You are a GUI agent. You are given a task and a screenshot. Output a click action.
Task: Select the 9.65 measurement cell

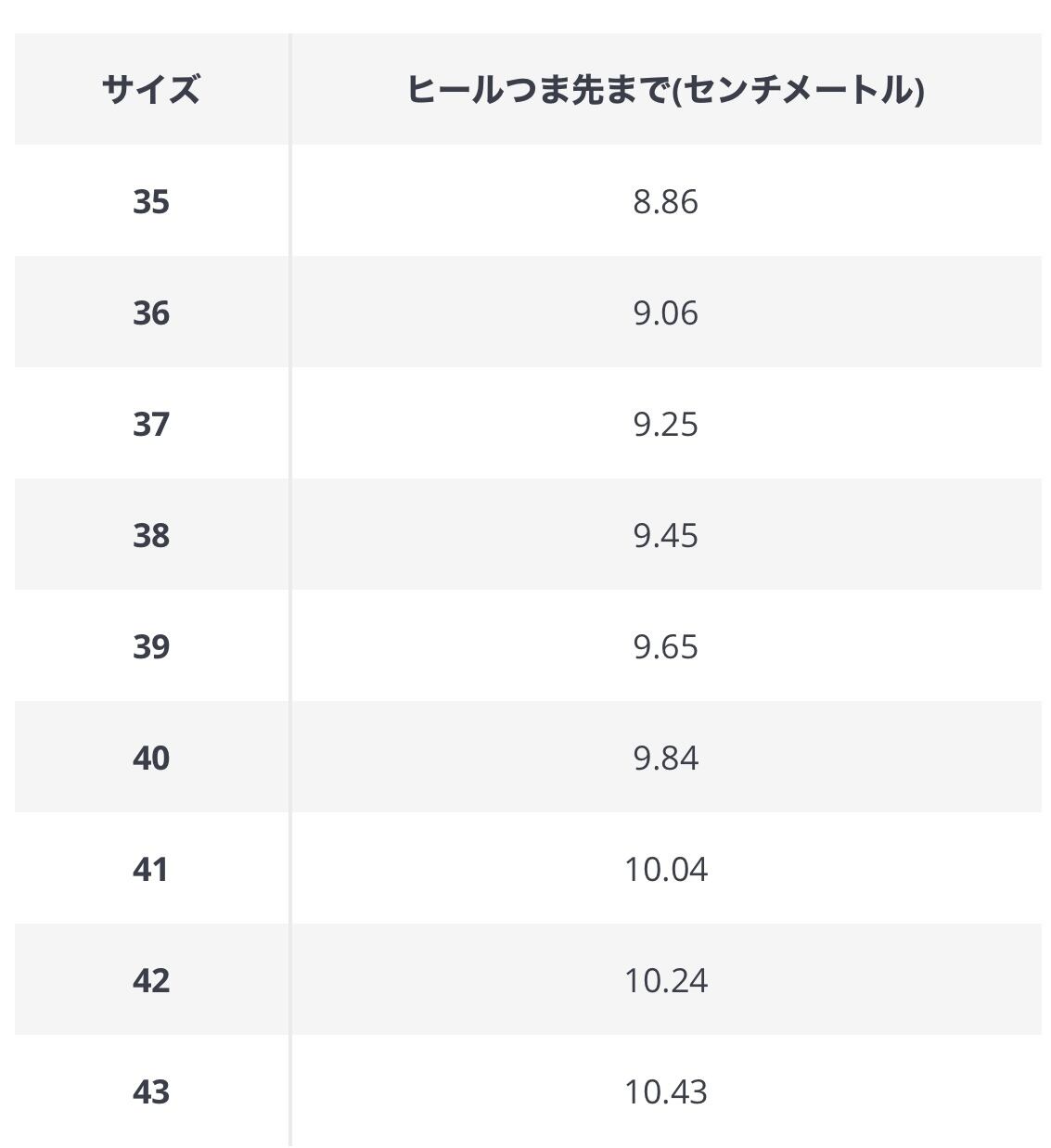[665, 646]
